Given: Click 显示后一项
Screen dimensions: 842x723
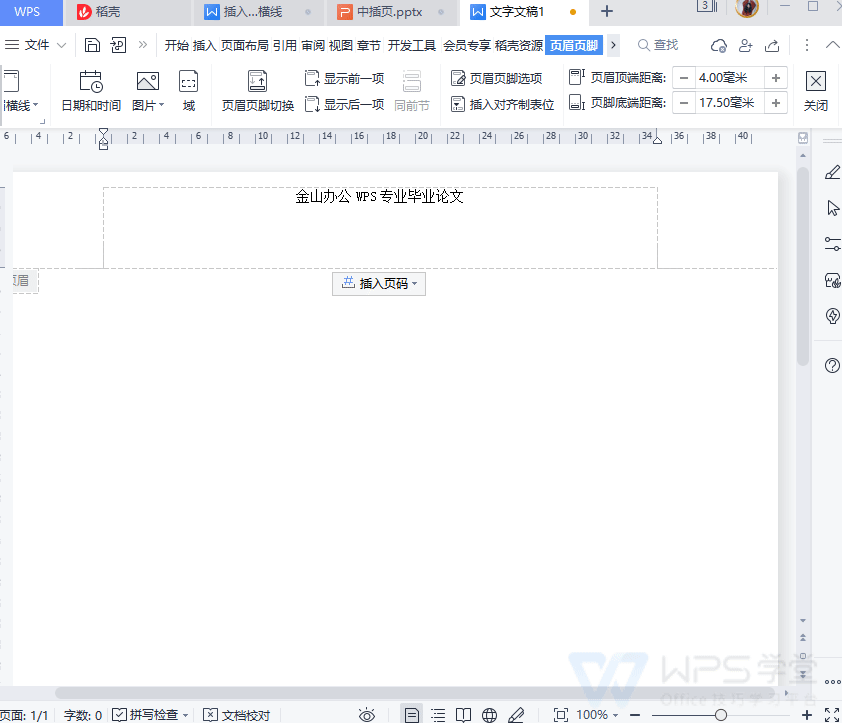Looking at the screenshot, I should [x=344, y=104].
